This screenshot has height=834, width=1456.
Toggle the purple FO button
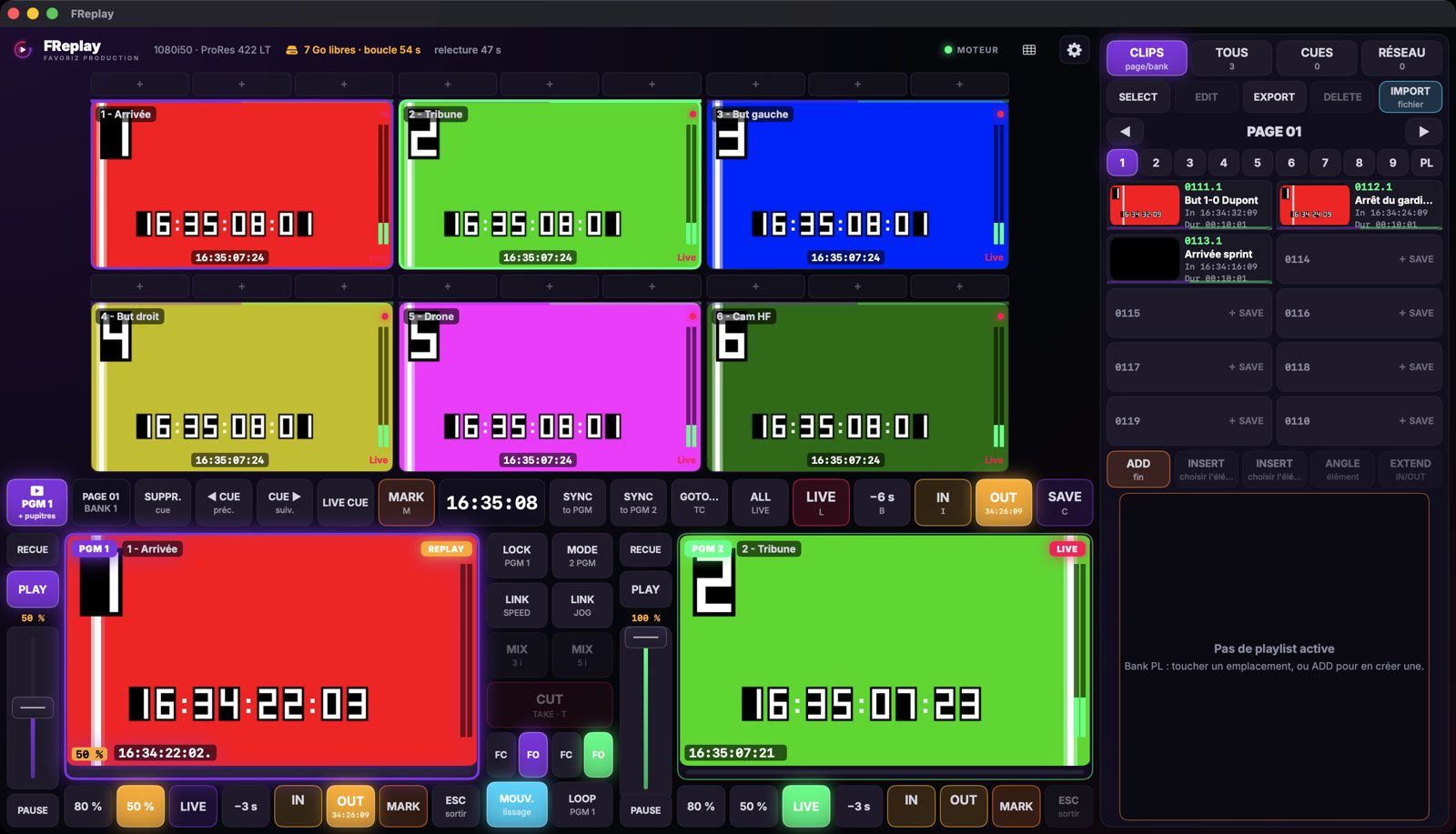[x=533, y=755]
